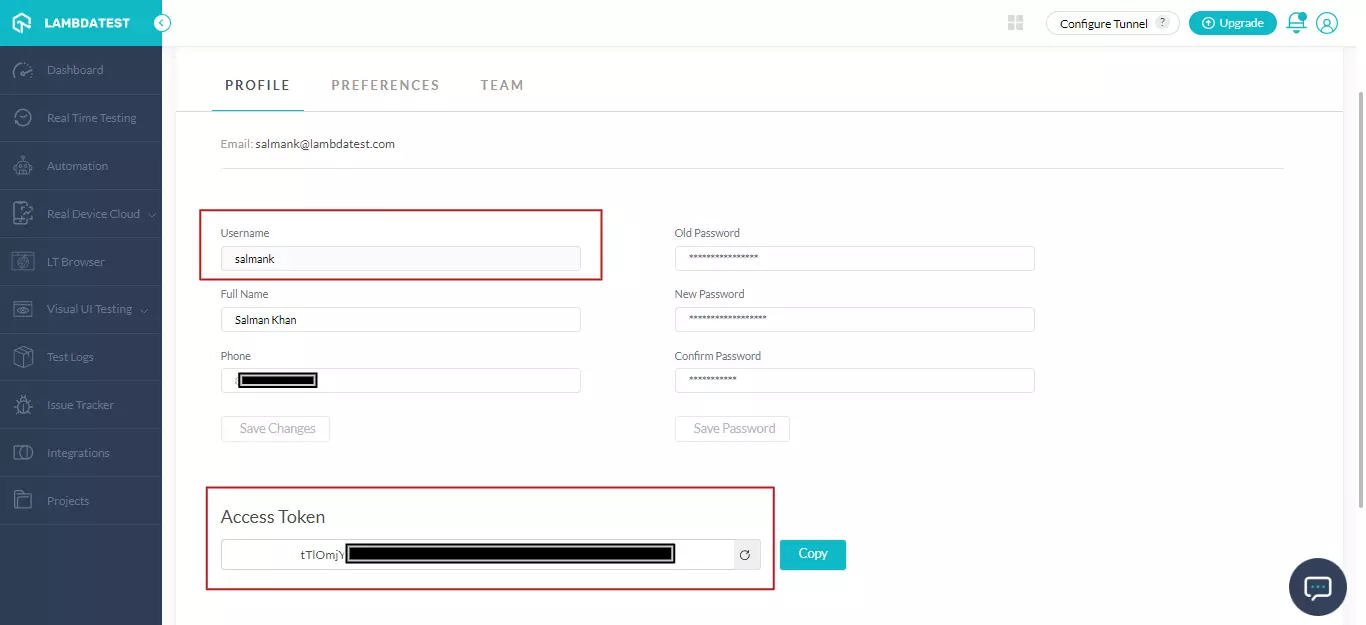
Task: Click the Issue Tracker bug icon
Action: [x=23, y=405]
